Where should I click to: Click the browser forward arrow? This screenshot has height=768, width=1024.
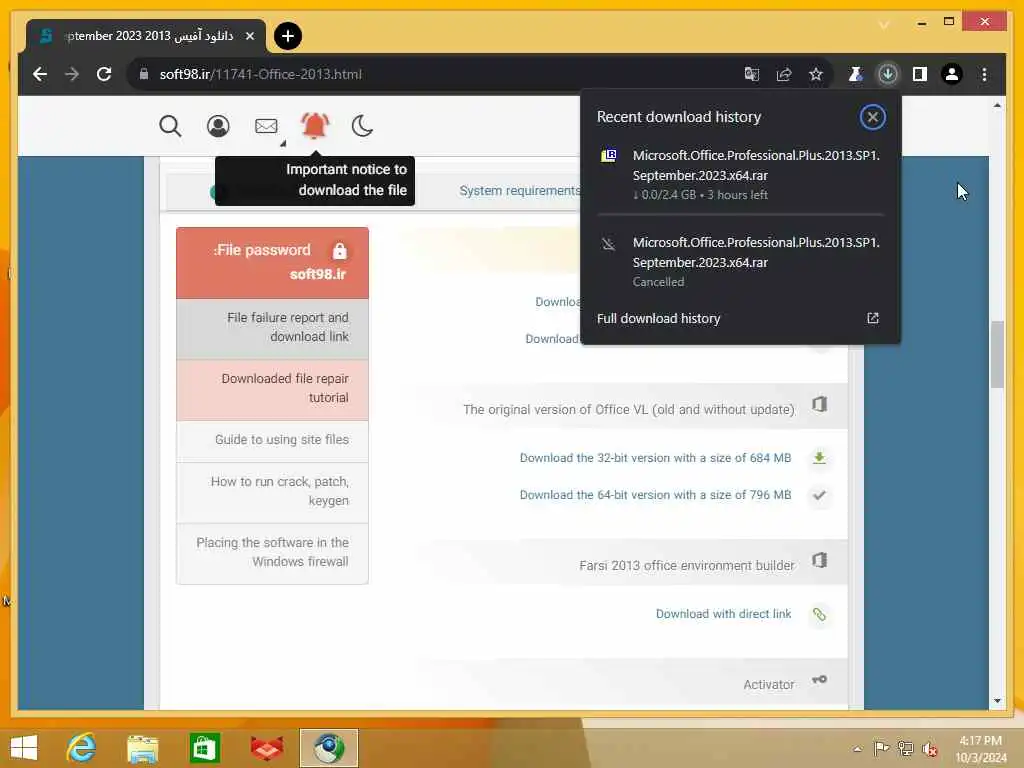pyautogui.click(x=72, y=74)
